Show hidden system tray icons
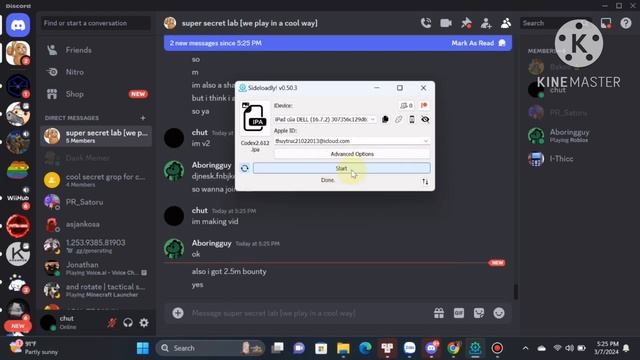The width and height of the screenshot is (640, 360). click(x=525, y=348)
